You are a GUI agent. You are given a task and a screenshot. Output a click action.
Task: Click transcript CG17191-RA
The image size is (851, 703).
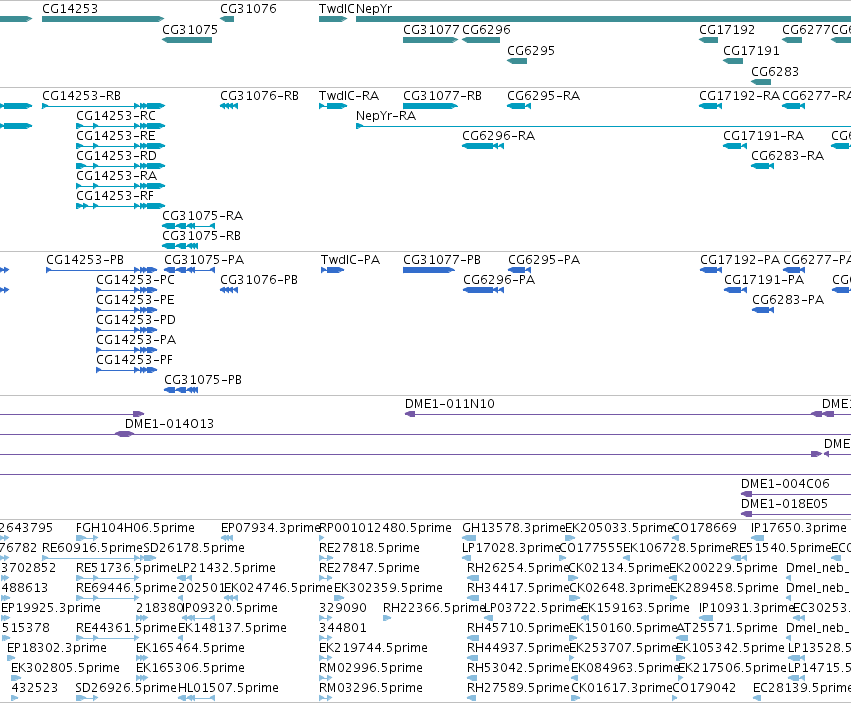tap(763, 136)
